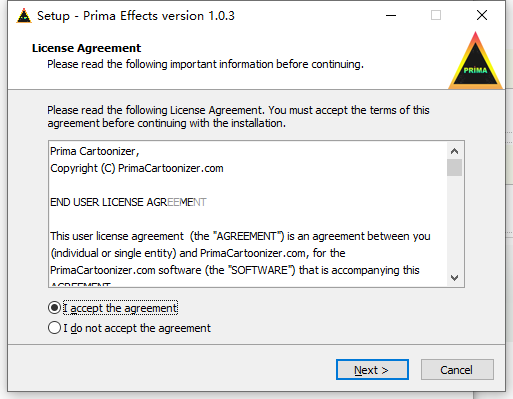Click the 'END USER LICENSE AGREEMENT' line
Image resolution: width=513 pixels, height=399 pixels.
tap(128, 202)
